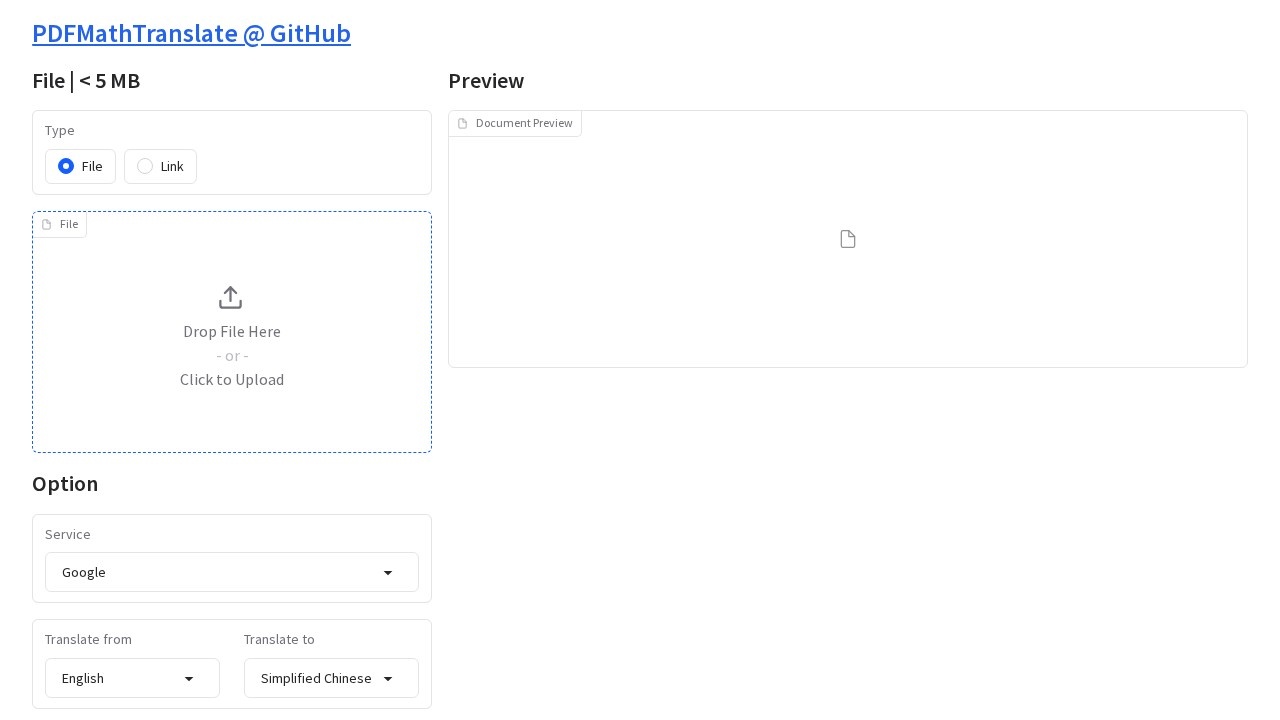
Task: Click the upload arrow icon
Action: (x=230, y=298)
